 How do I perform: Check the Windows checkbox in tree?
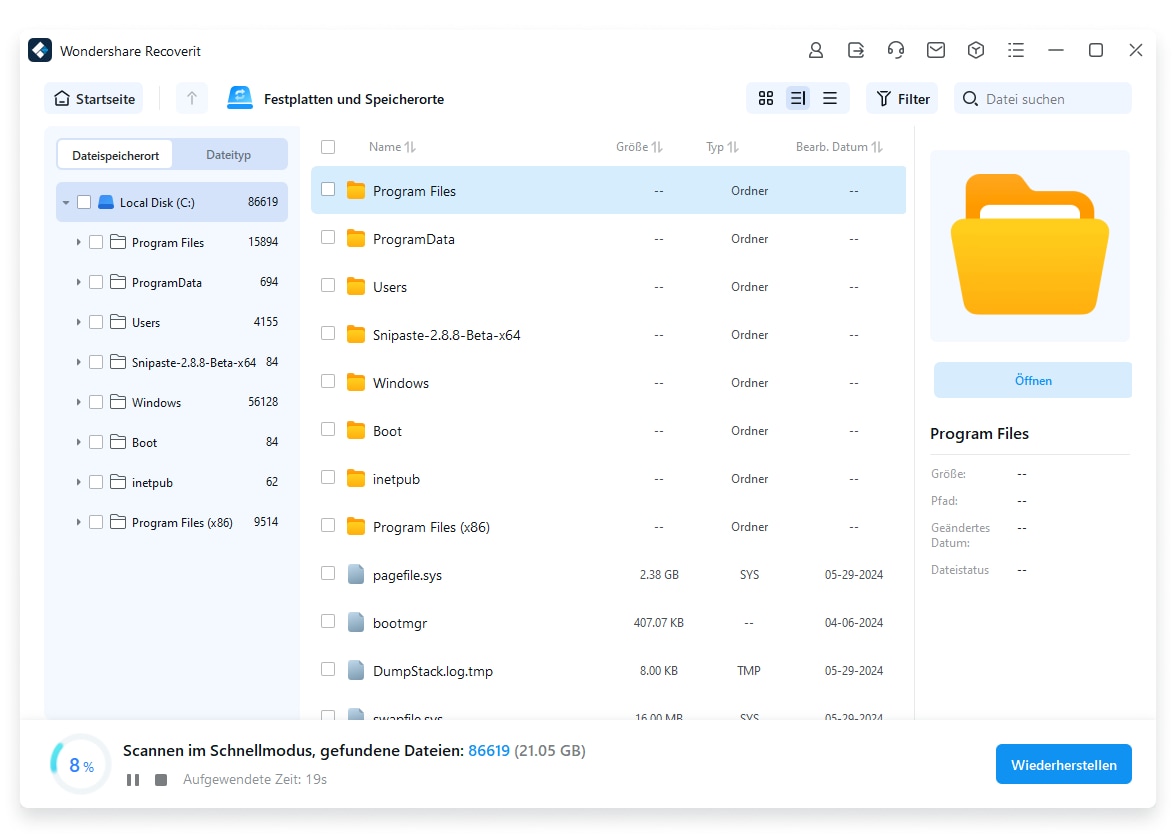tap(96, 402)
